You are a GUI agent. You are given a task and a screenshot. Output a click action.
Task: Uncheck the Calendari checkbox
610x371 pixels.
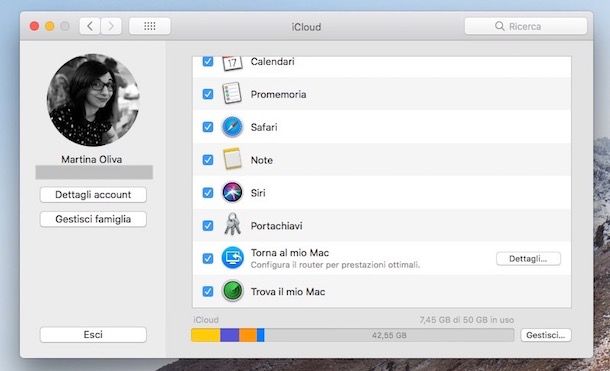(208, 61)
